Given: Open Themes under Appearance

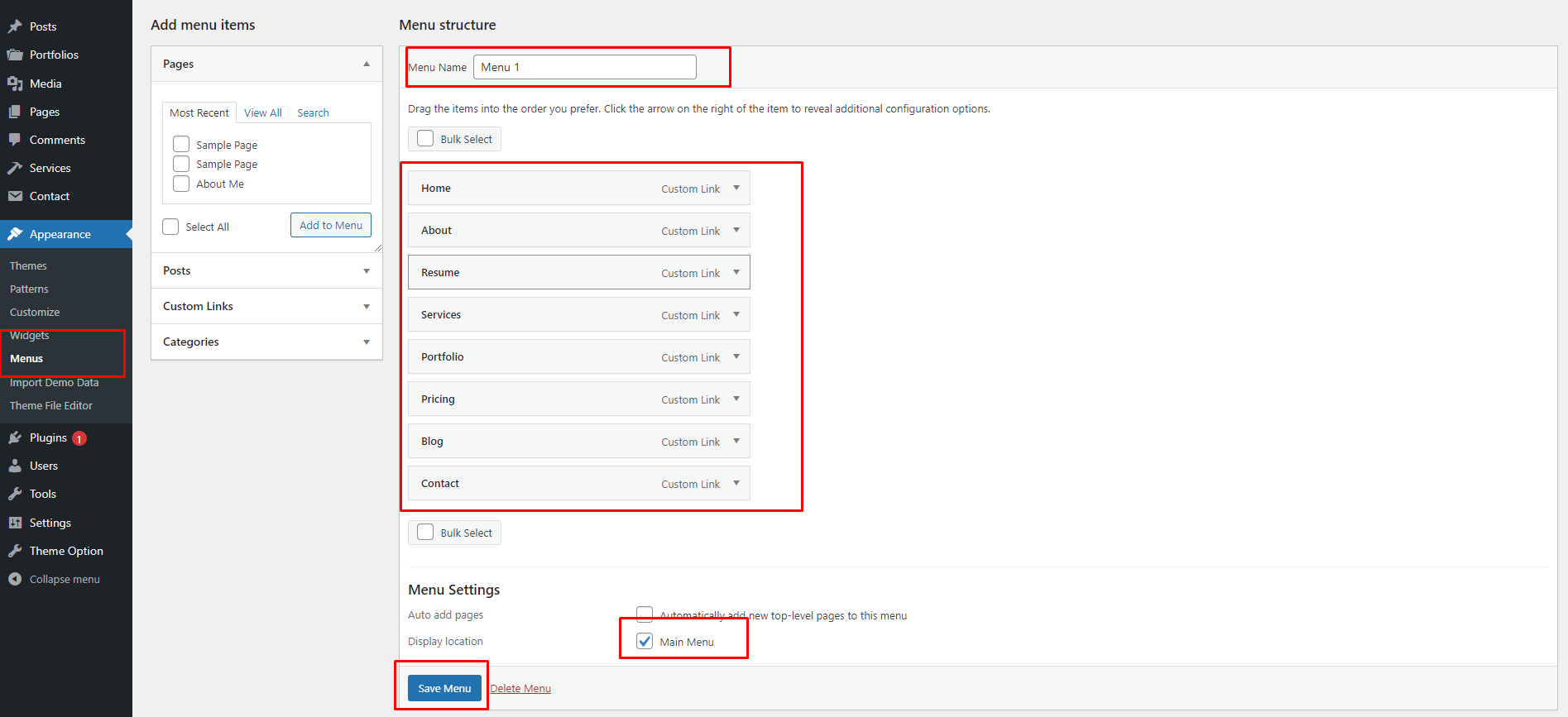Looking at the screenshot, I should [28, 265].
